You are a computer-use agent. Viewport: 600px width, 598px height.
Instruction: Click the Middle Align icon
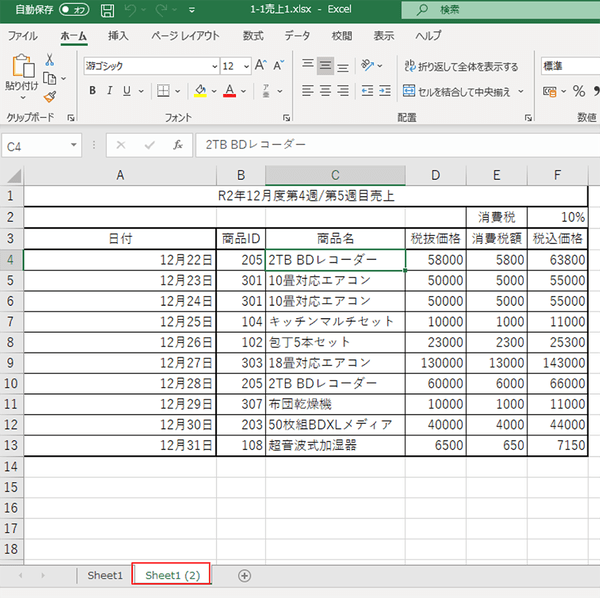pos(325,65)
